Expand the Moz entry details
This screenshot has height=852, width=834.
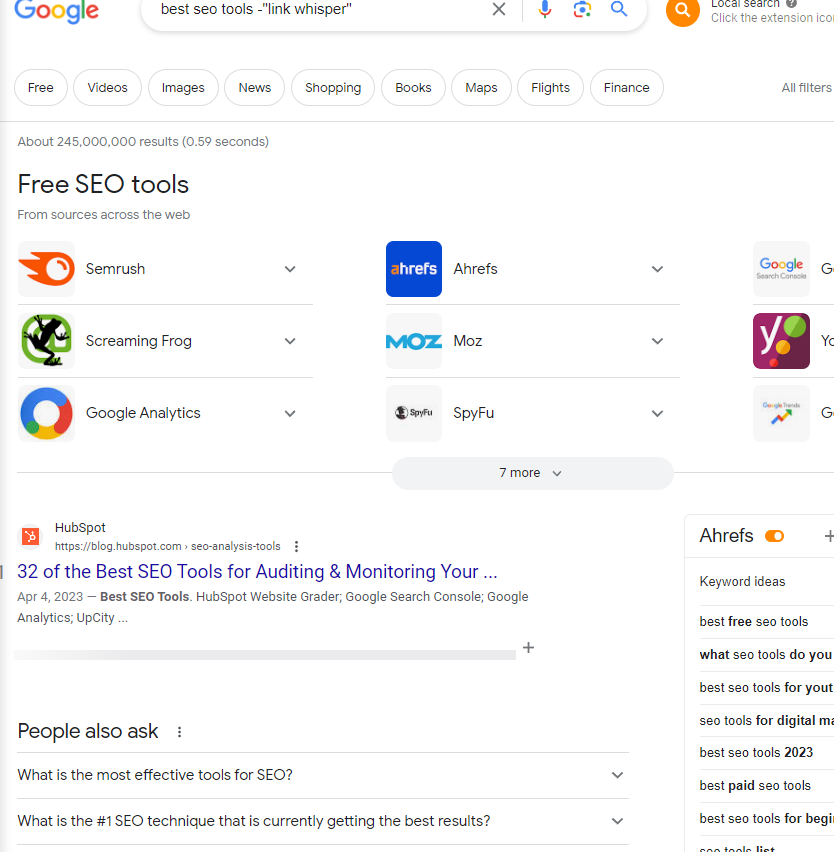coord(657,341)
